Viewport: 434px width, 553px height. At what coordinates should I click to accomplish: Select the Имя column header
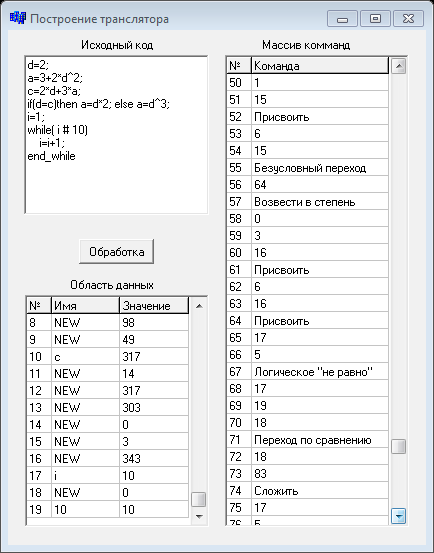pos(85,305)
